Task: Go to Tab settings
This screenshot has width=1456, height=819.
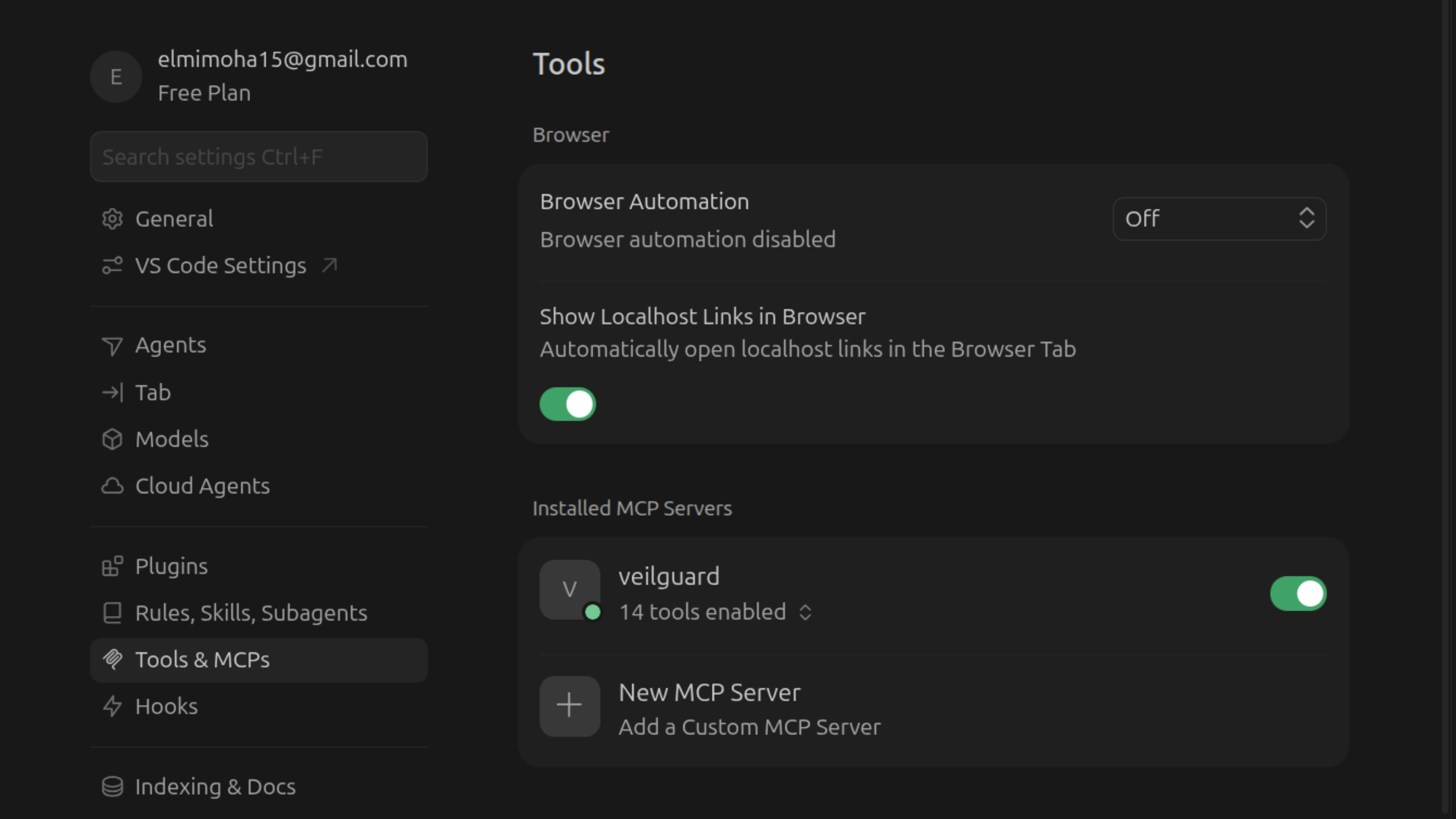Action: coord(259,392)
